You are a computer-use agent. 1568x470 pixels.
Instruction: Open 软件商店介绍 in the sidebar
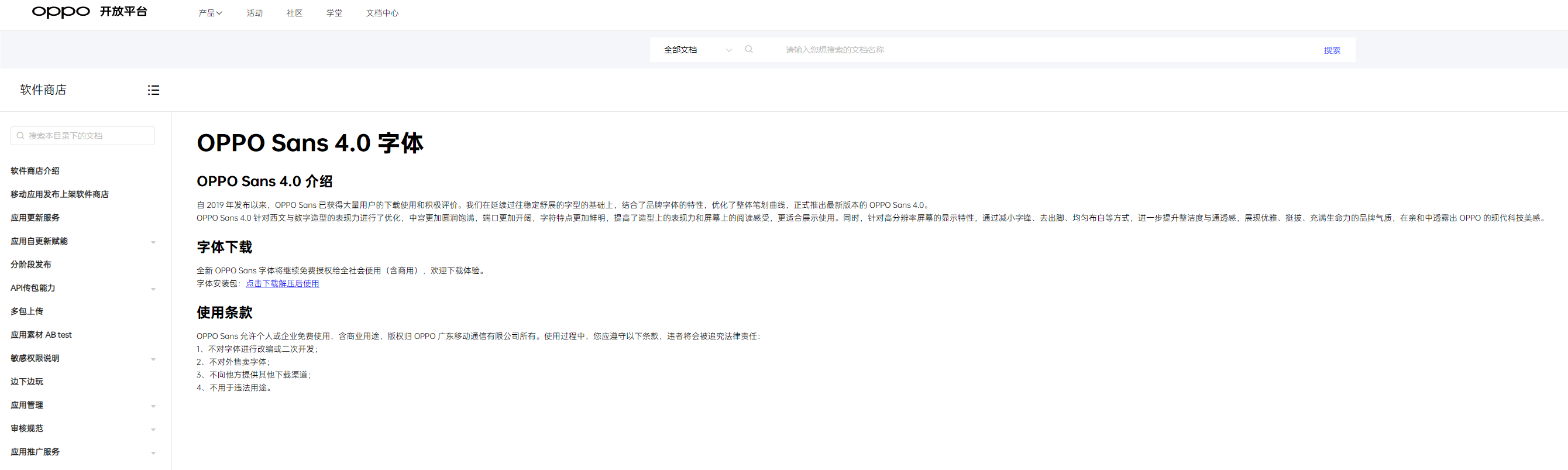(x=35, y=171)
